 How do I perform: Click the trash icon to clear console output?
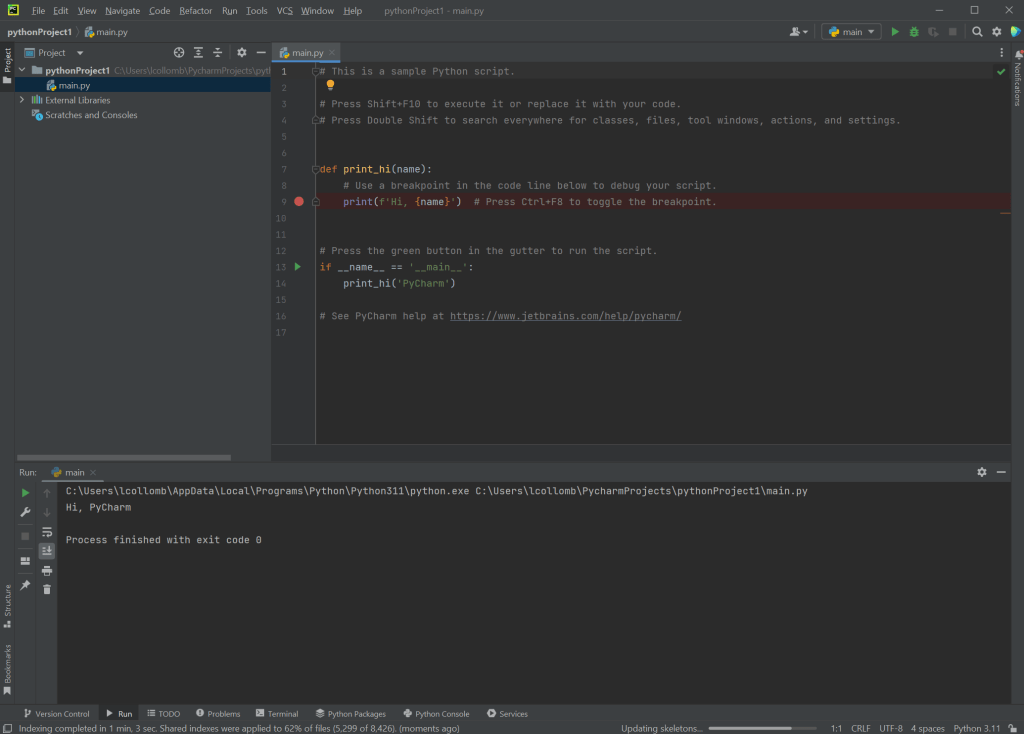[47, 590]
